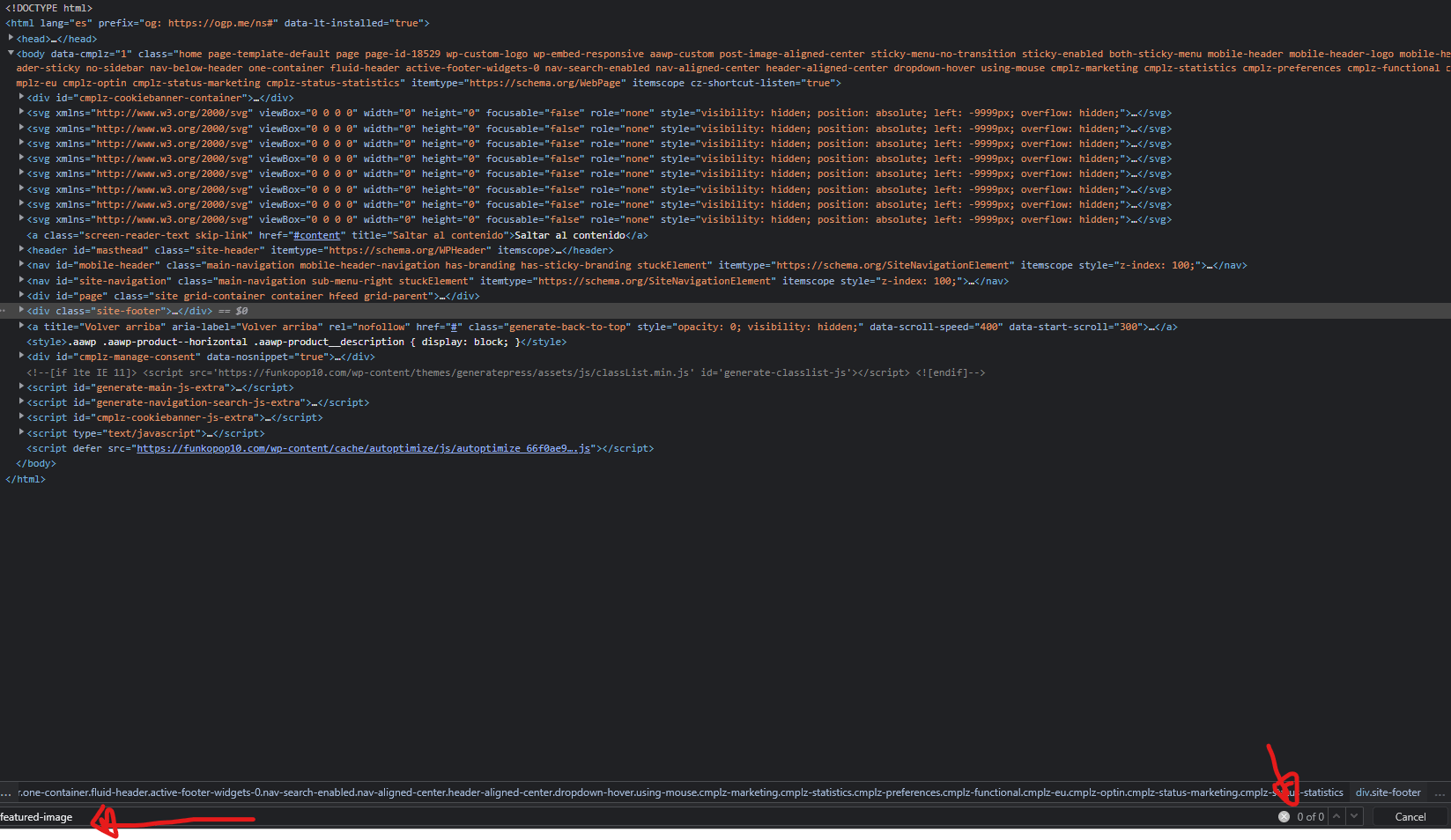Select the long body class breadcrumb item
Image resolution: width=1451 pixels, height=840 pixels.
coord(680,792)
